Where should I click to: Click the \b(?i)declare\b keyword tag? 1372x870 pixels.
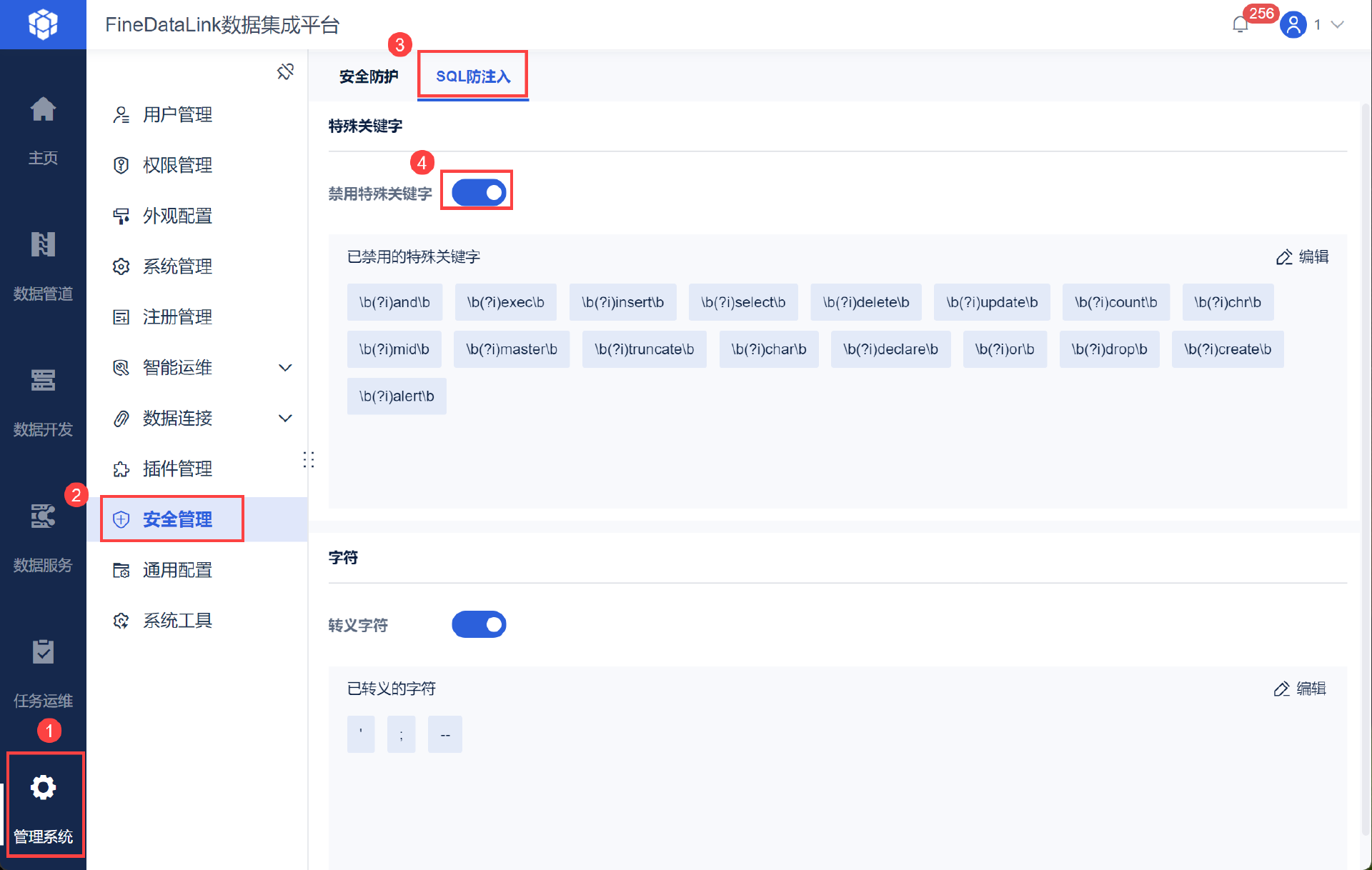pyautogui.click(x=890, y=349)
